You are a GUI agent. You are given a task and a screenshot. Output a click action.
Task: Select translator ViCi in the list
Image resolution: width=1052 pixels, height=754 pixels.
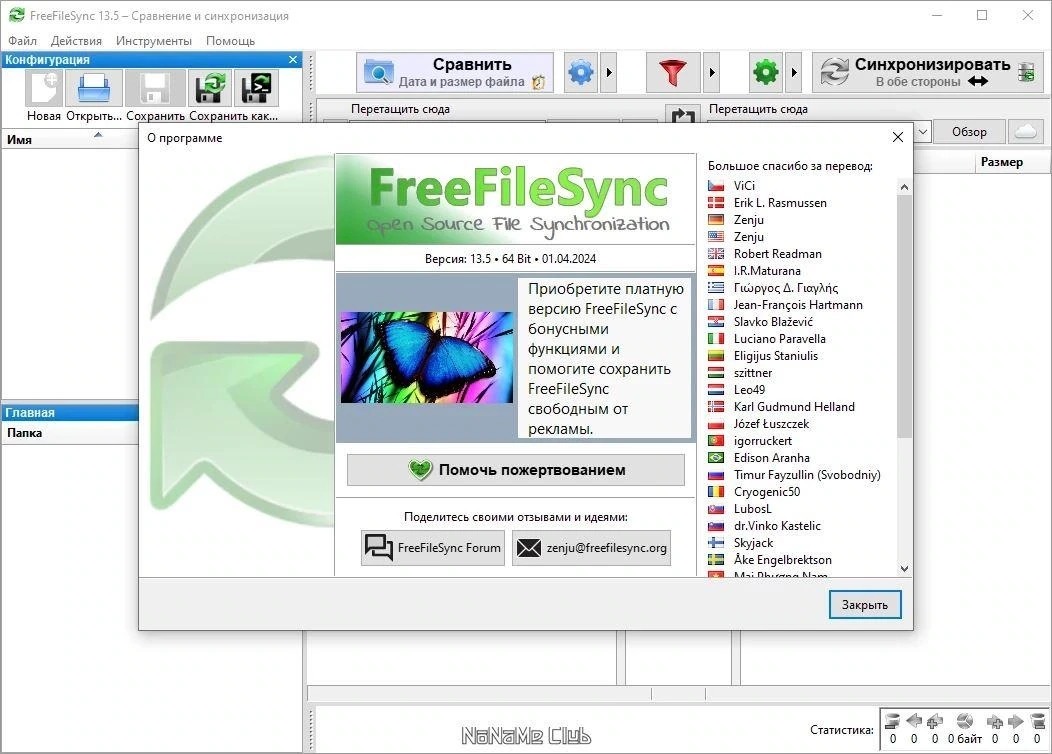click(744, 186)
